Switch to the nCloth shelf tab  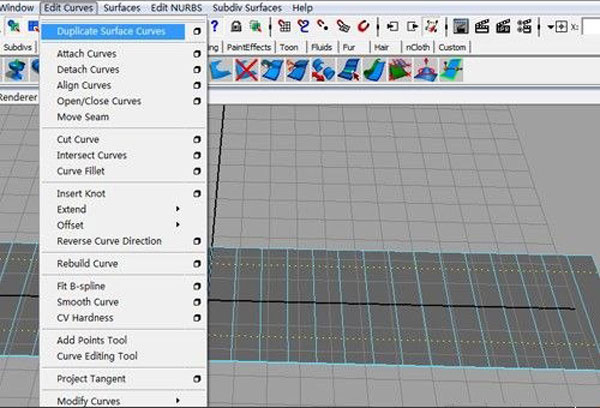point(417,47)
